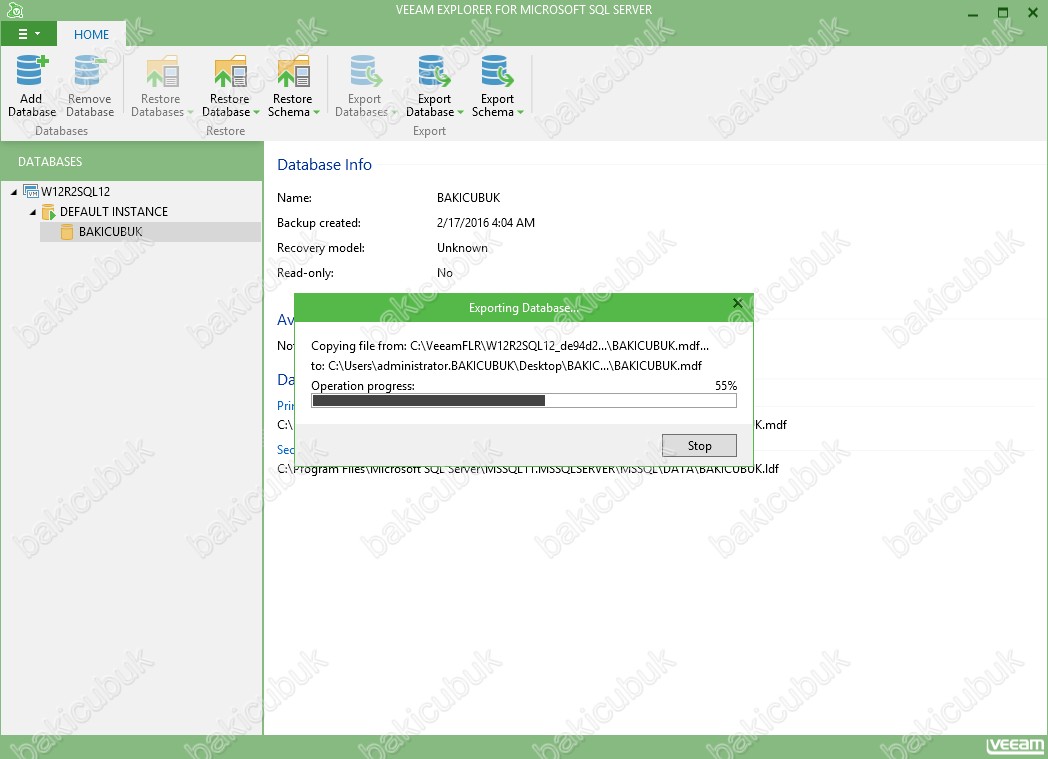Open the Export Schema dropdown arrow
1048x759 pixels.
(x=521, y=112)
